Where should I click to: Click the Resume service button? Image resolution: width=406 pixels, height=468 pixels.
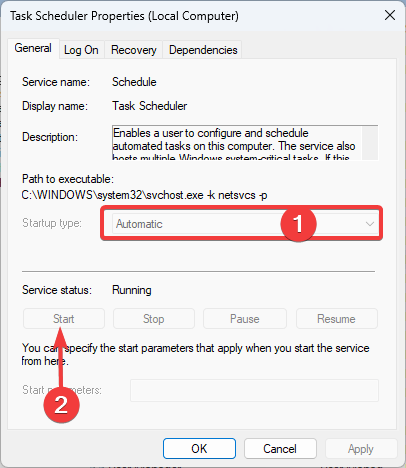pos(336,319)
